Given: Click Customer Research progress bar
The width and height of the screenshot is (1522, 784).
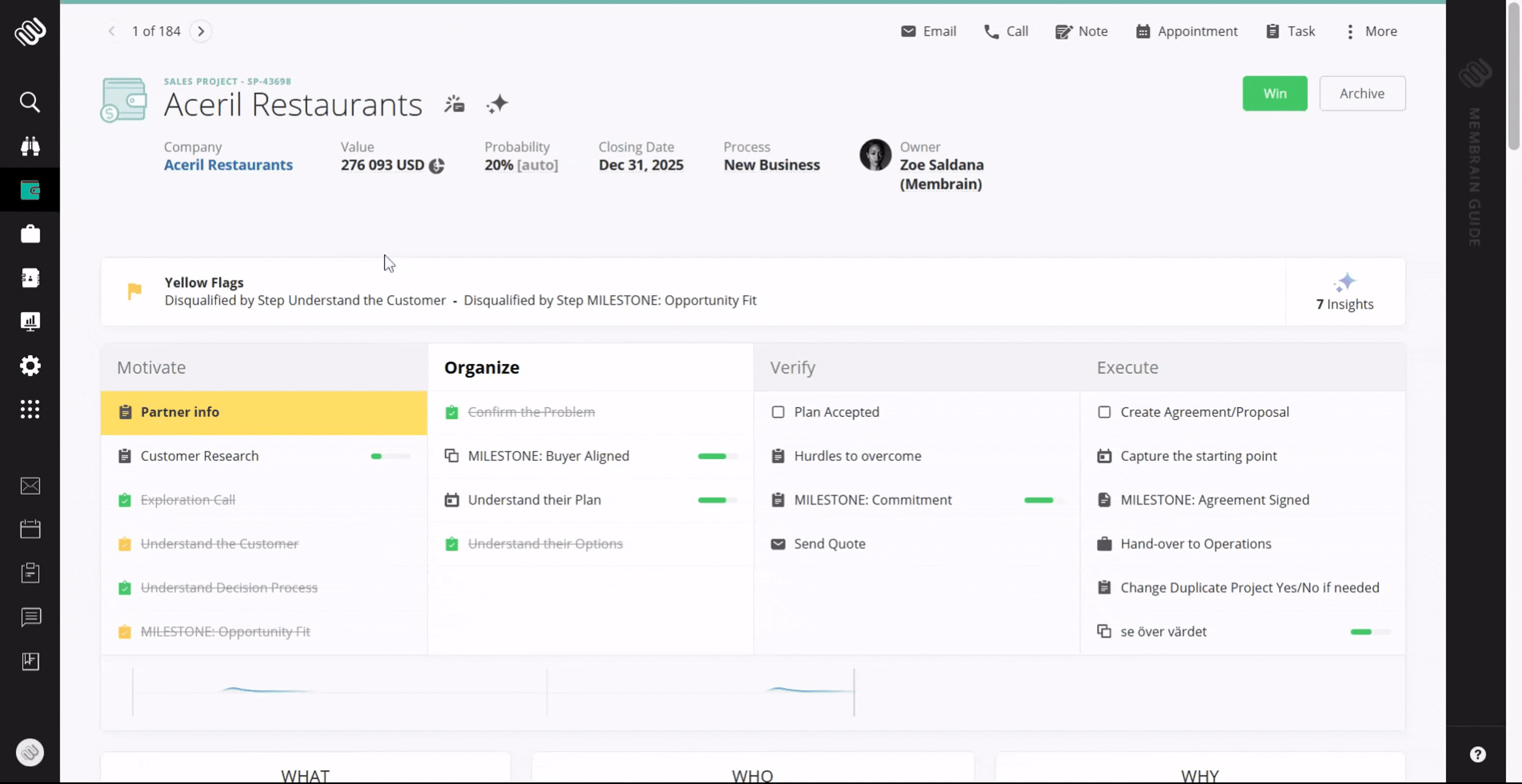Looking at the screenshot, I should 390,457.
